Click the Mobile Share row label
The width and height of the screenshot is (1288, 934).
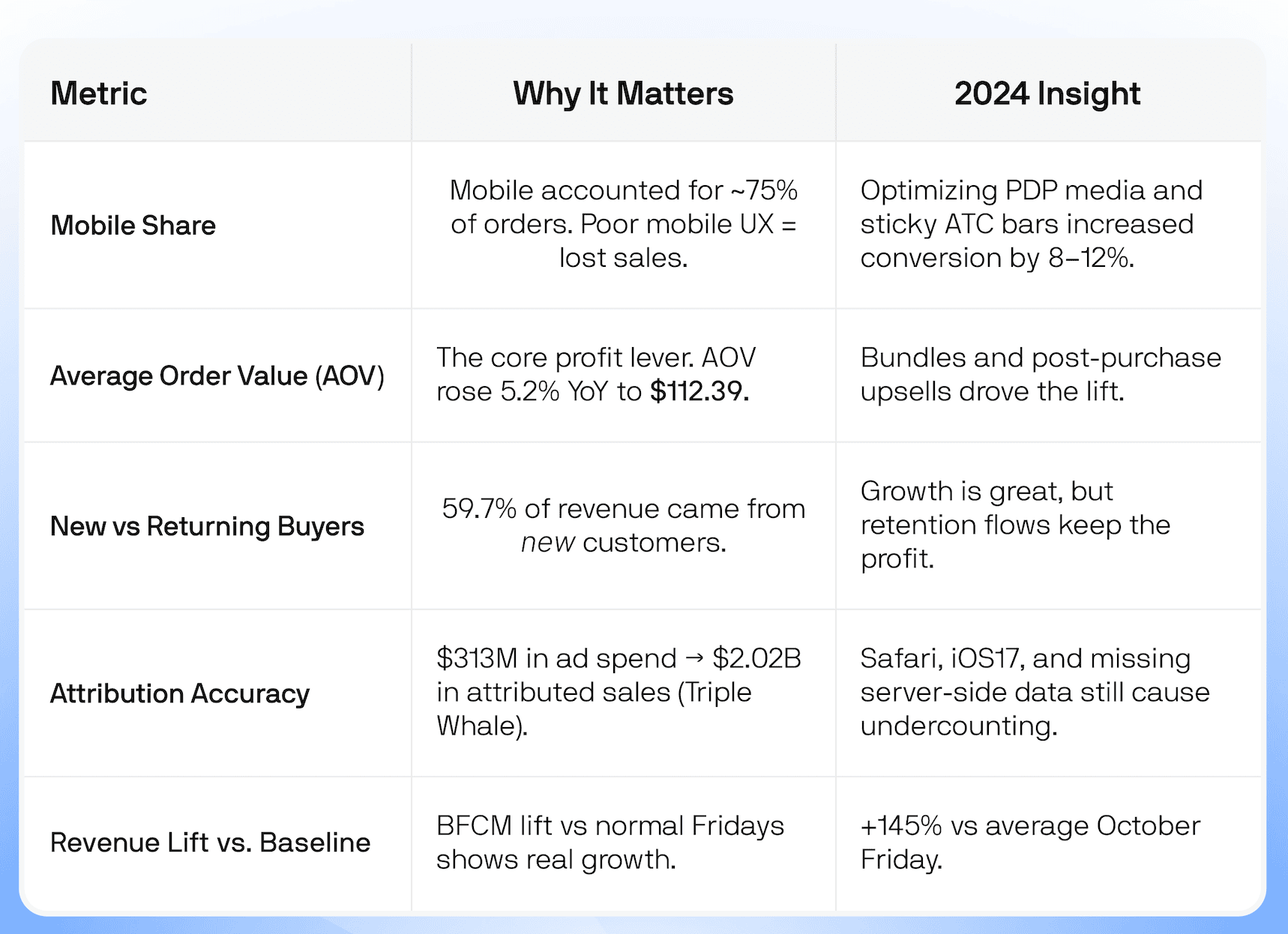133,226
